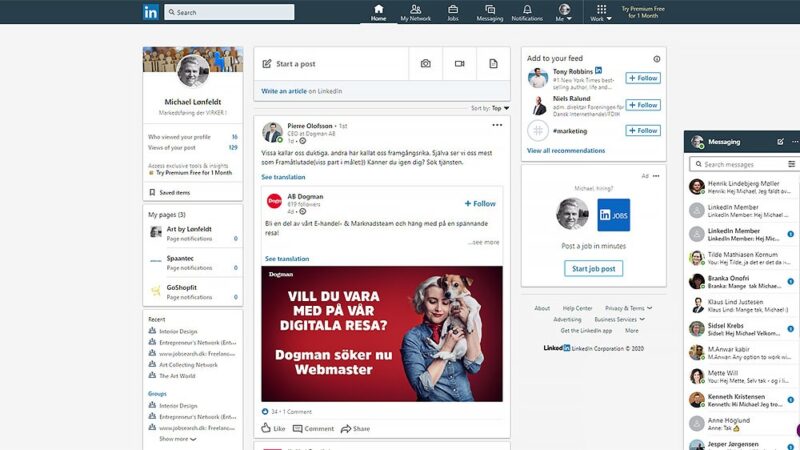Viewport: 800px width, 450px height.
Task: Open The Art World in Recent list
Action: (177, 376)
